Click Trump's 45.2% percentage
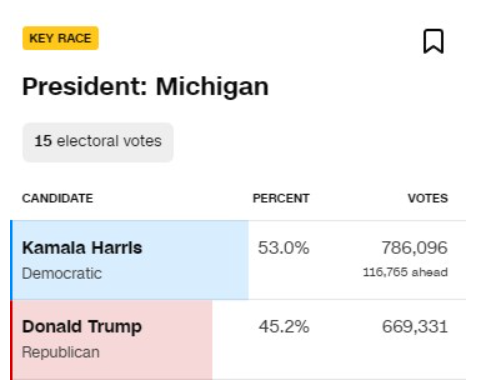The height and width of the screenshot is (389, 479). pyautogui.click(x=284, y=327)
